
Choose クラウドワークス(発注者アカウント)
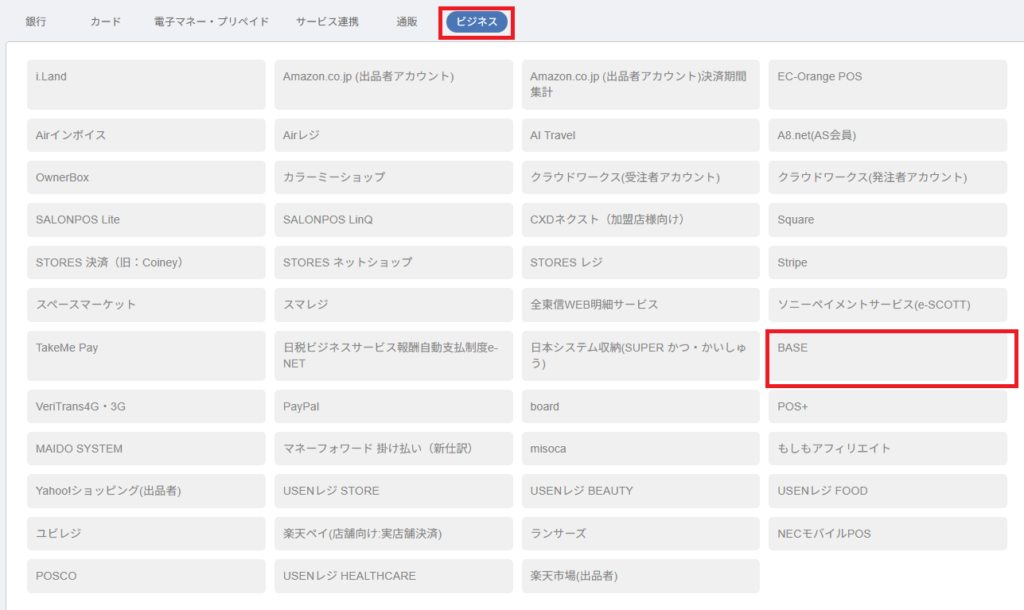click(x=888, y=178)
